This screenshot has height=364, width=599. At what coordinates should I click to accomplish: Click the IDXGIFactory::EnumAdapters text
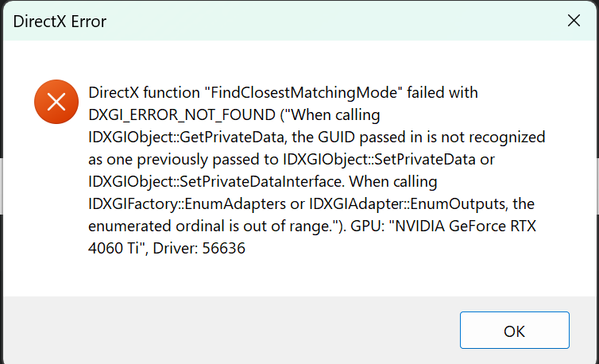pos(187,204)
